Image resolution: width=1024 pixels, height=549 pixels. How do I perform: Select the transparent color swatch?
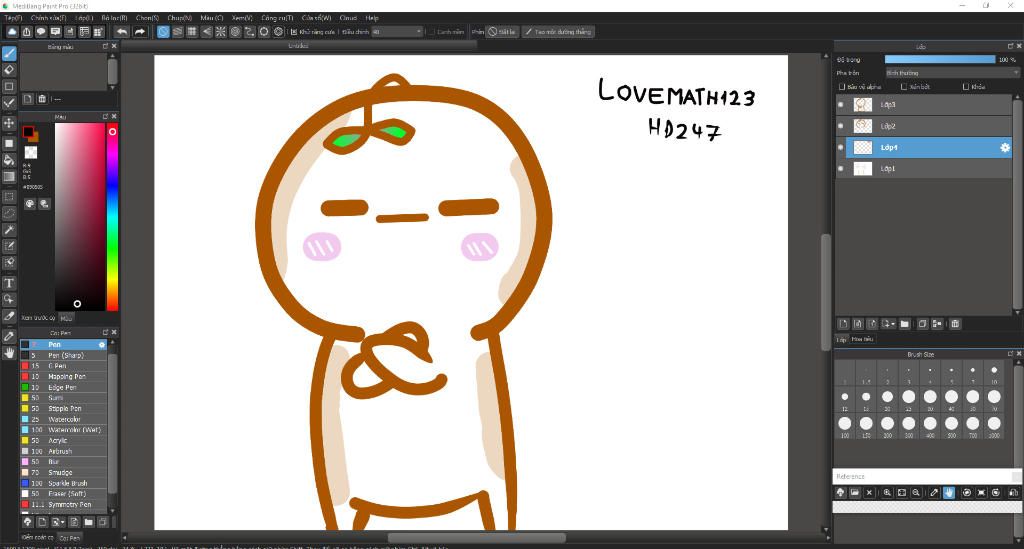[x=31, y=152]
